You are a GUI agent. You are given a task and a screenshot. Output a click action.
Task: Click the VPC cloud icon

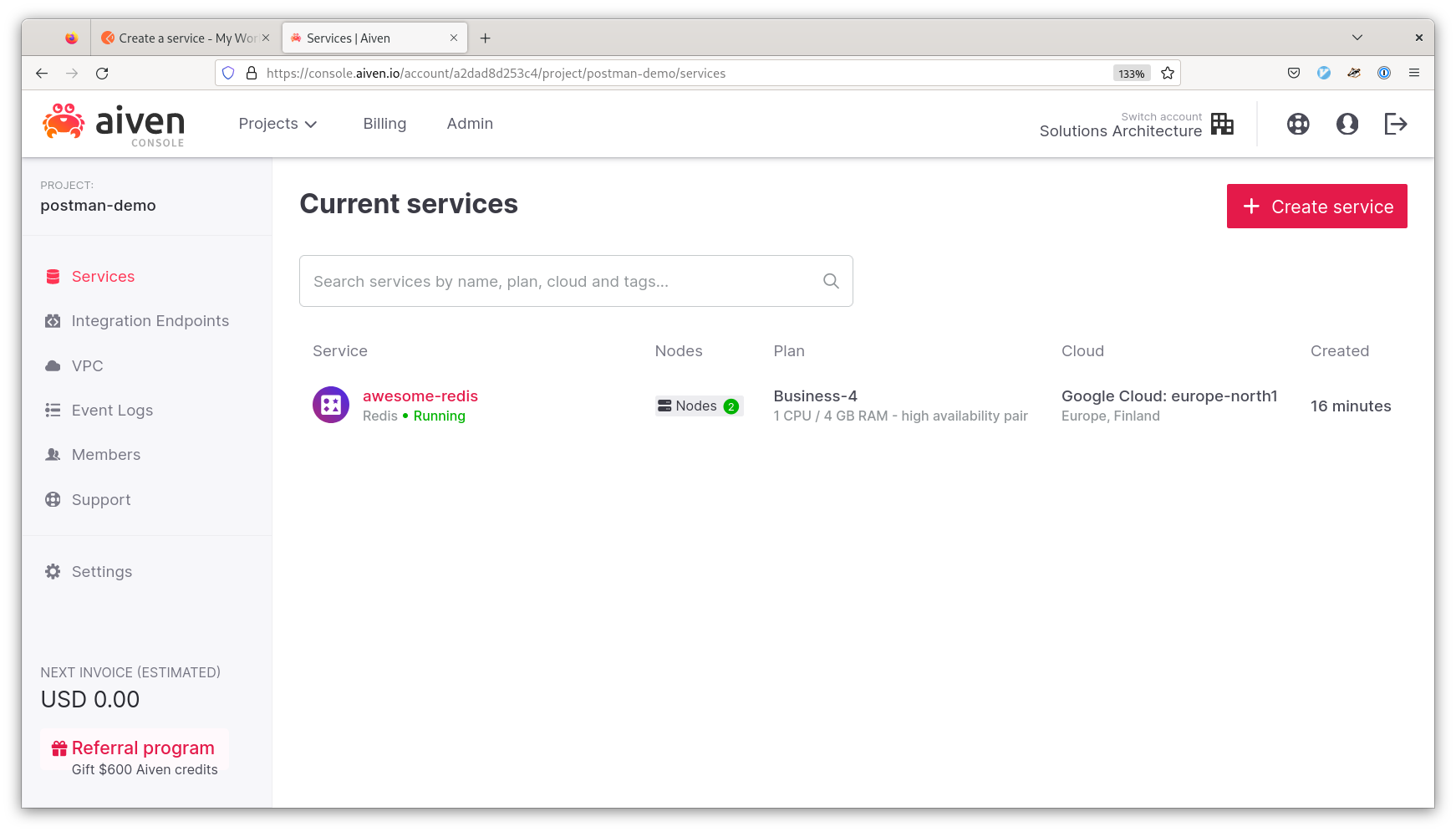pyautogui.click(x=53, y=366)
